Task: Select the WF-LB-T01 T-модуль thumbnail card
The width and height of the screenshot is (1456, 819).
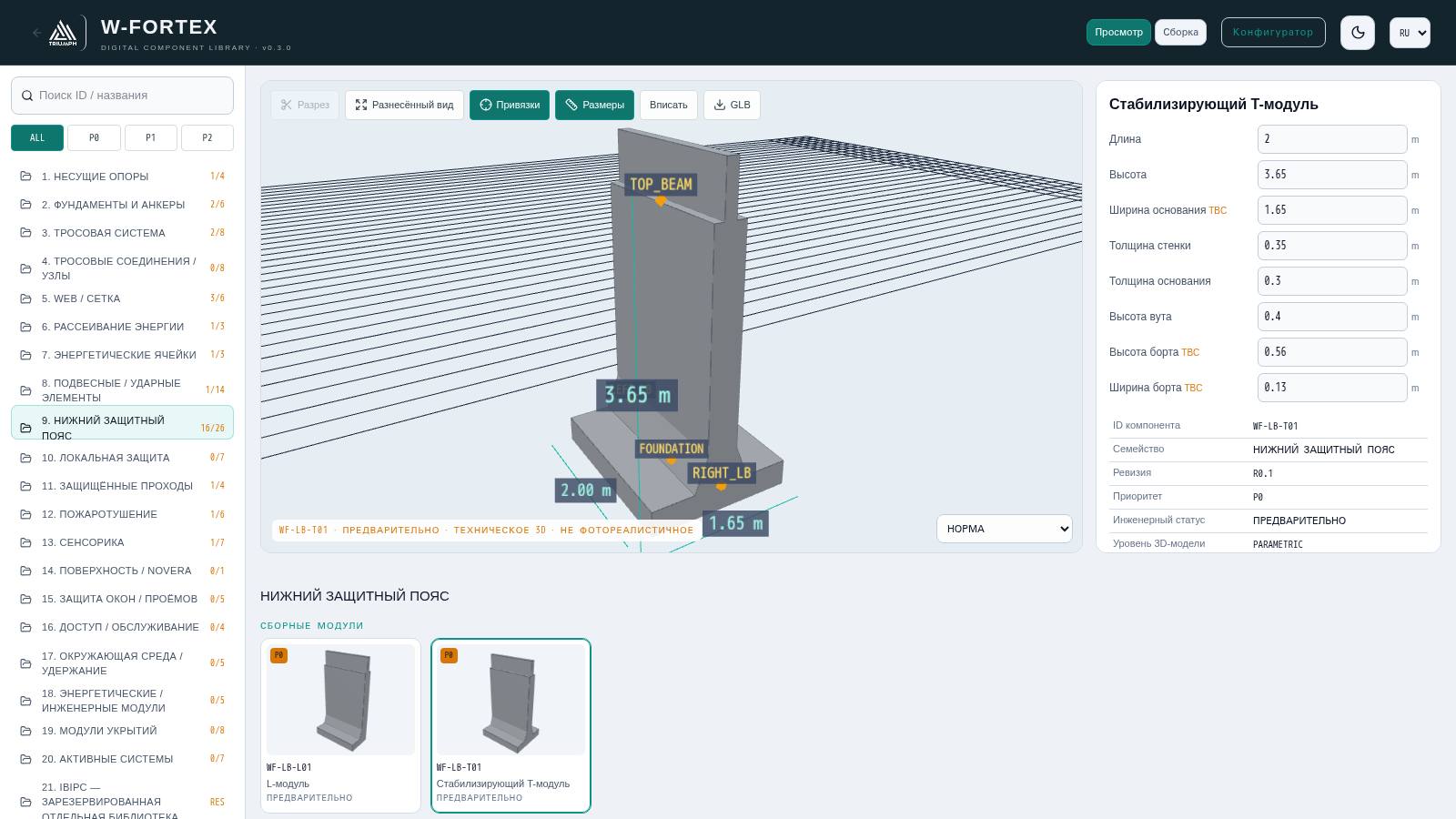Action: 511,725
